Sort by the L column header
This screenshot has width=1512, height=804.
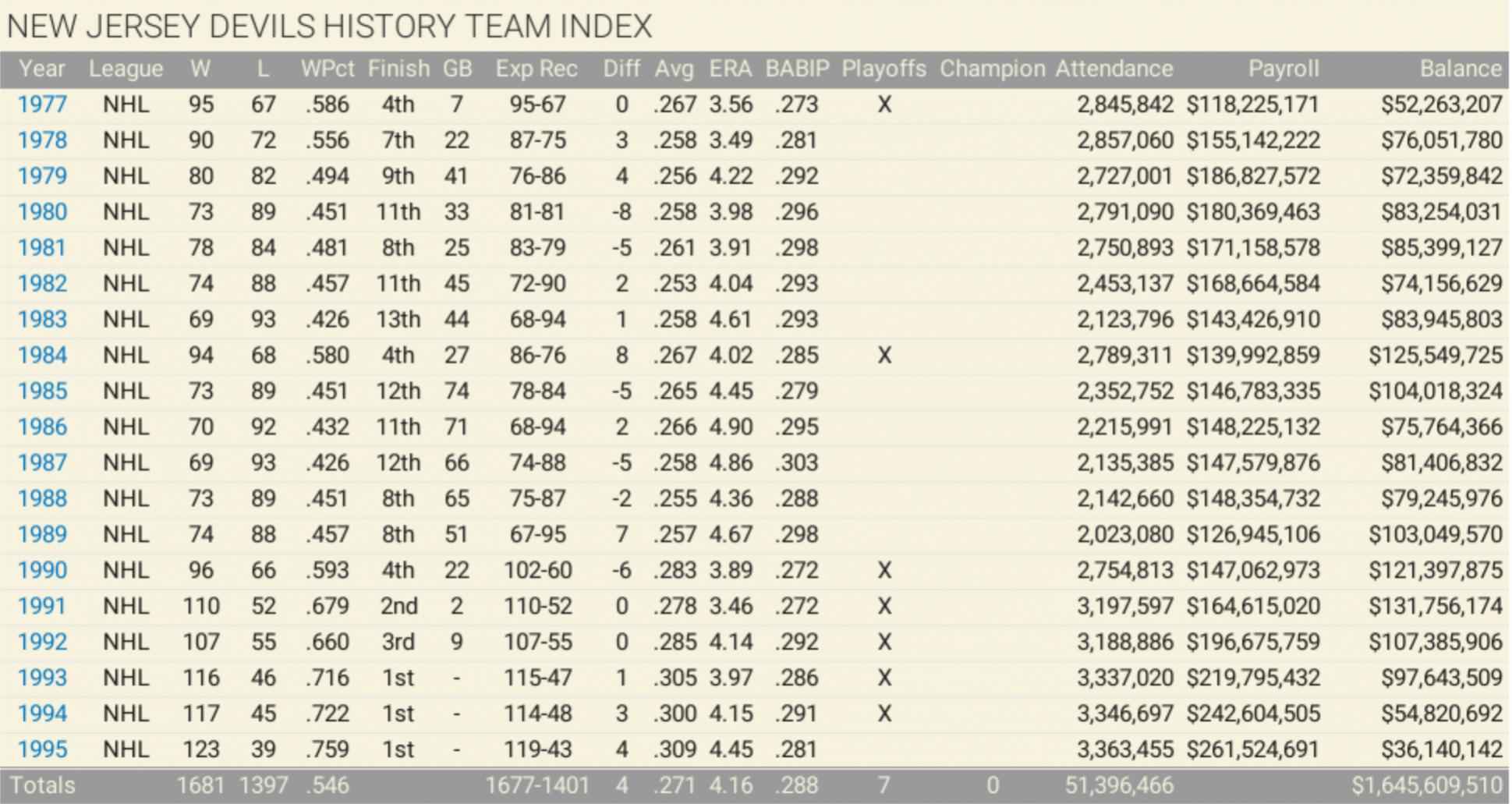(x=264, y=69)
